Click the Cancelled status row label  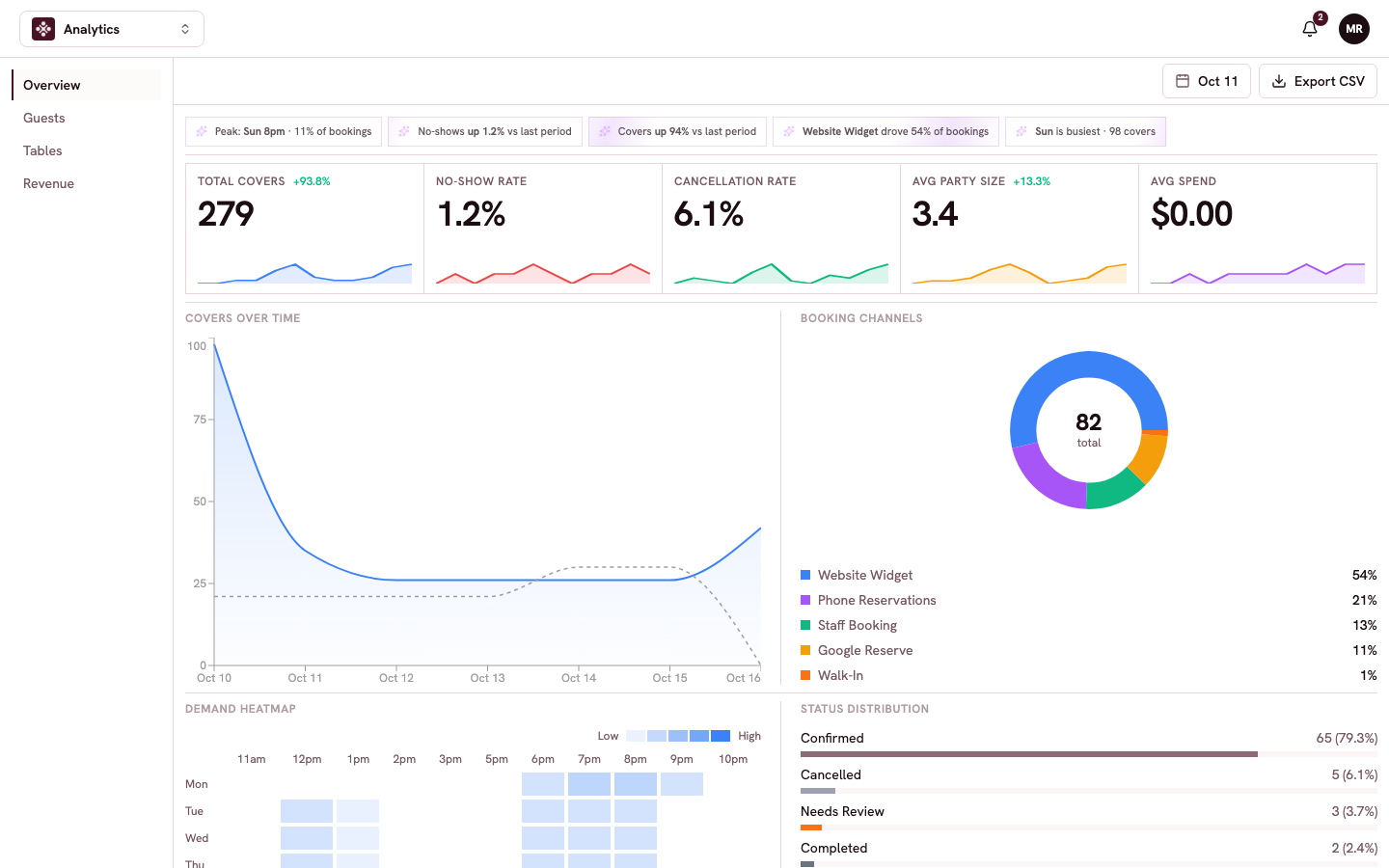click(831, 774)
